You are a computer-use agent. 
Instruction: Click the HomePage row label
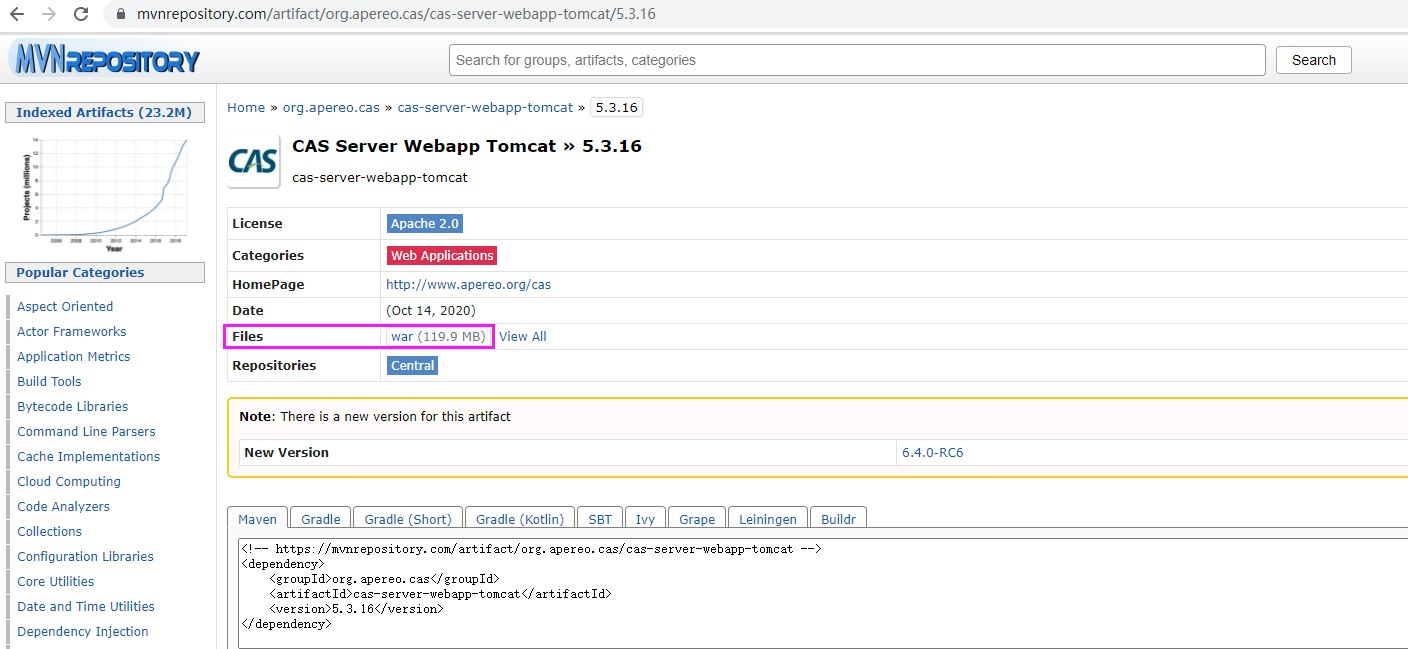(268, 285)
